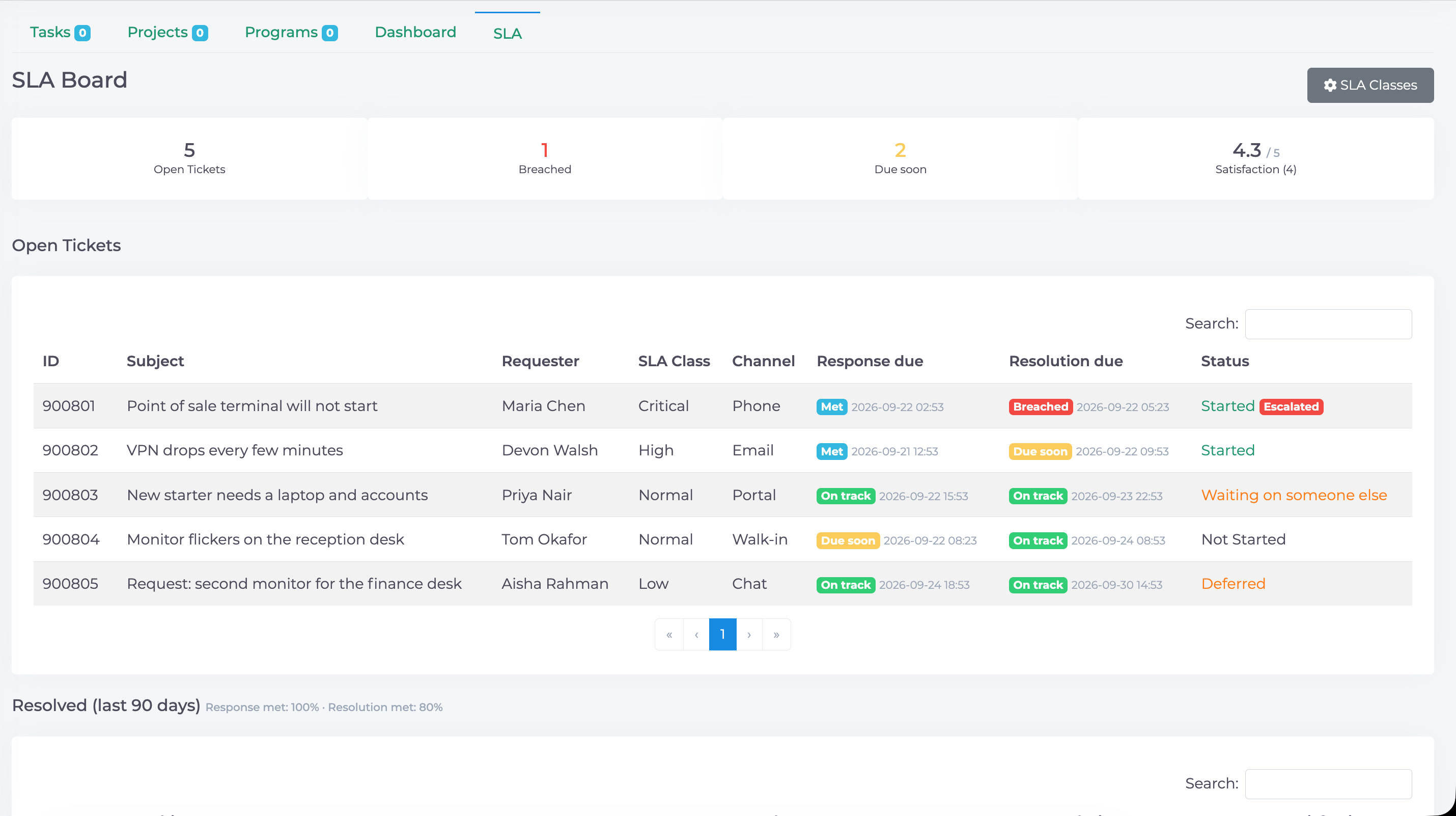Click the Programs count badge

[330, 33]
